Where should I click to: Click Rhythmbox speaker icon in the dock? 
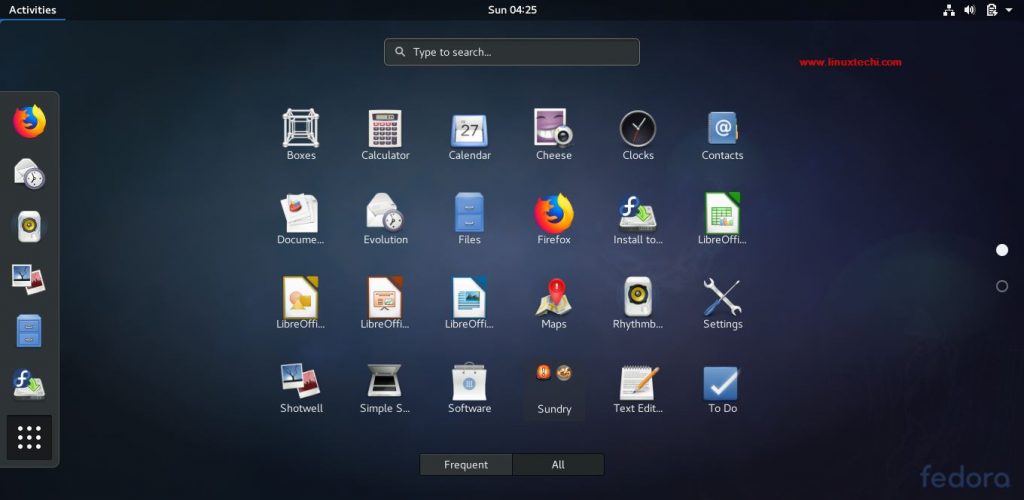click(29, 227)
